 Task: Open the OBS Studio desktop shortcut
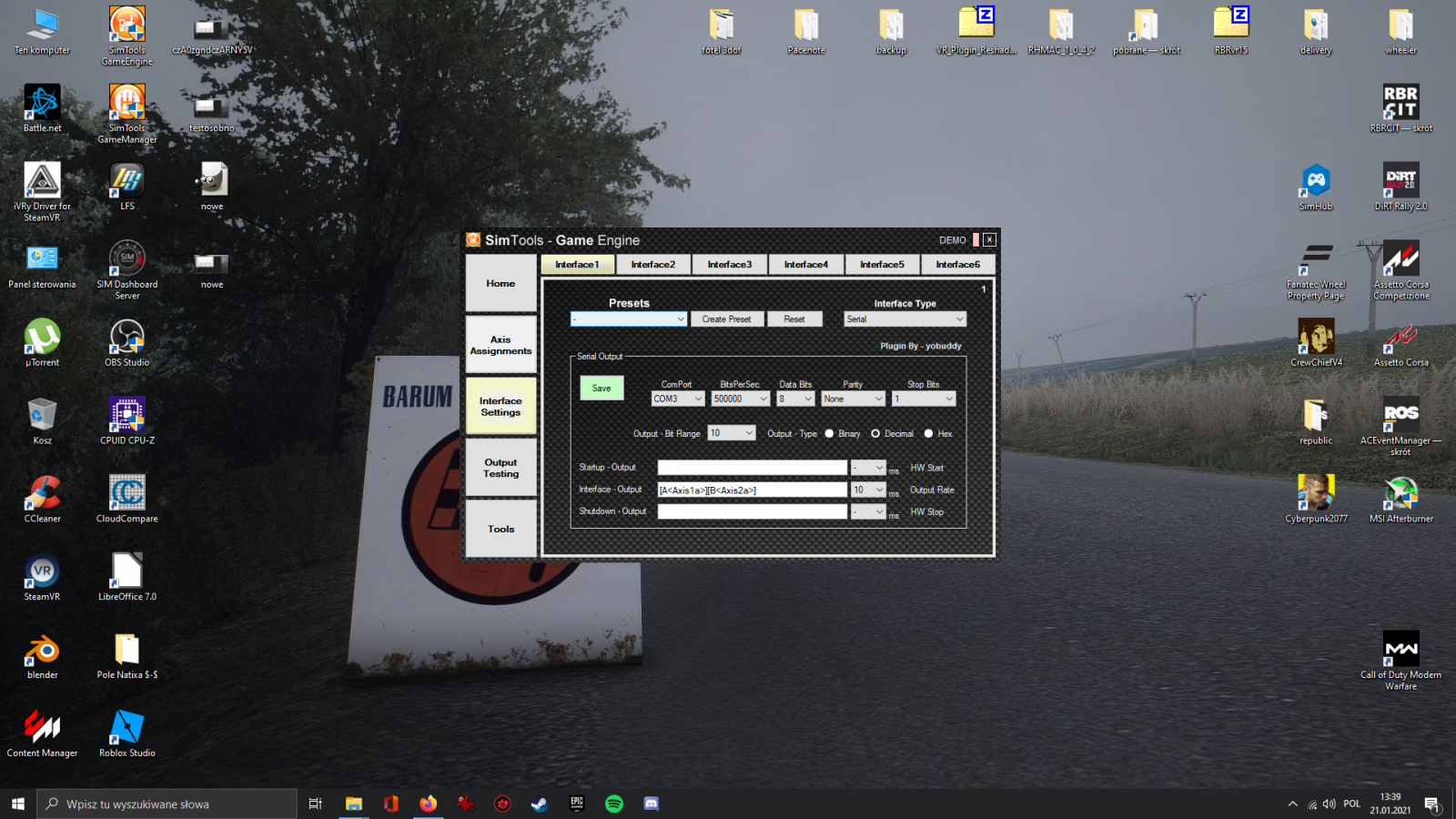[126, 339]
